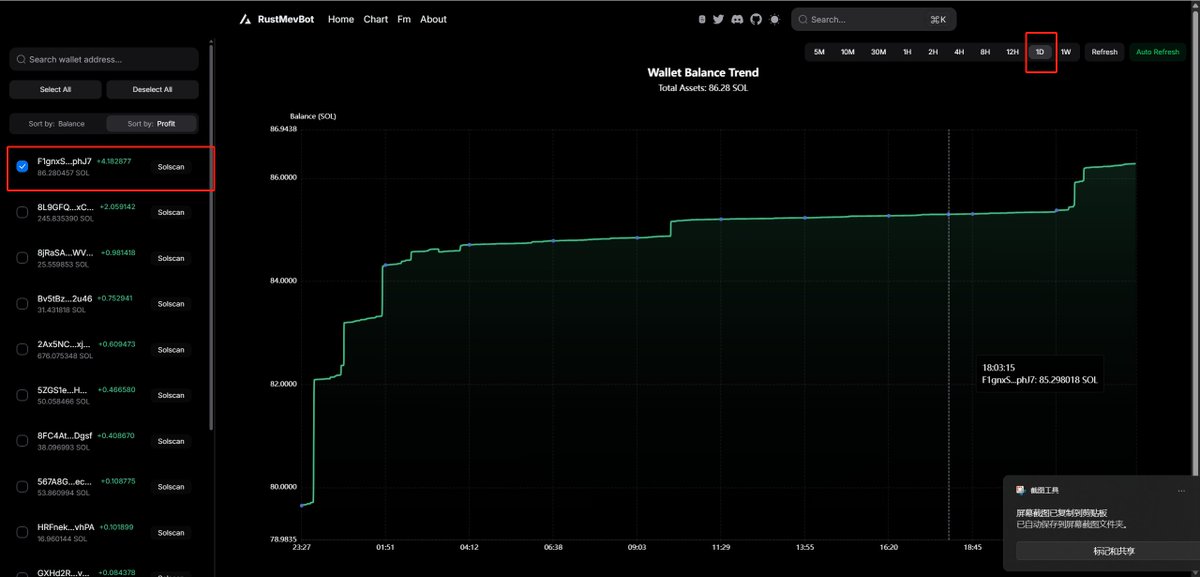Screen dimensions: 1200x577
Task: Open the GitHub link icon in header
Action: point(755,19)
